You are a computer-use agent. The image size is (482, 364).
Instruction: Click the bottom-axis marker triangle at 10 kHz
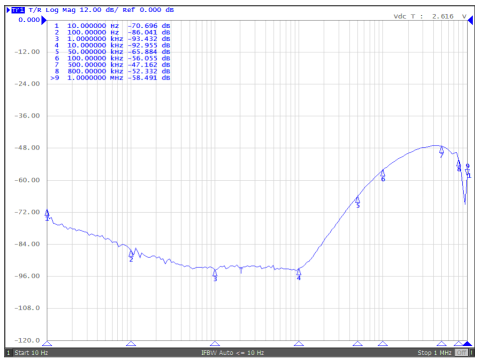coord(299,344)
